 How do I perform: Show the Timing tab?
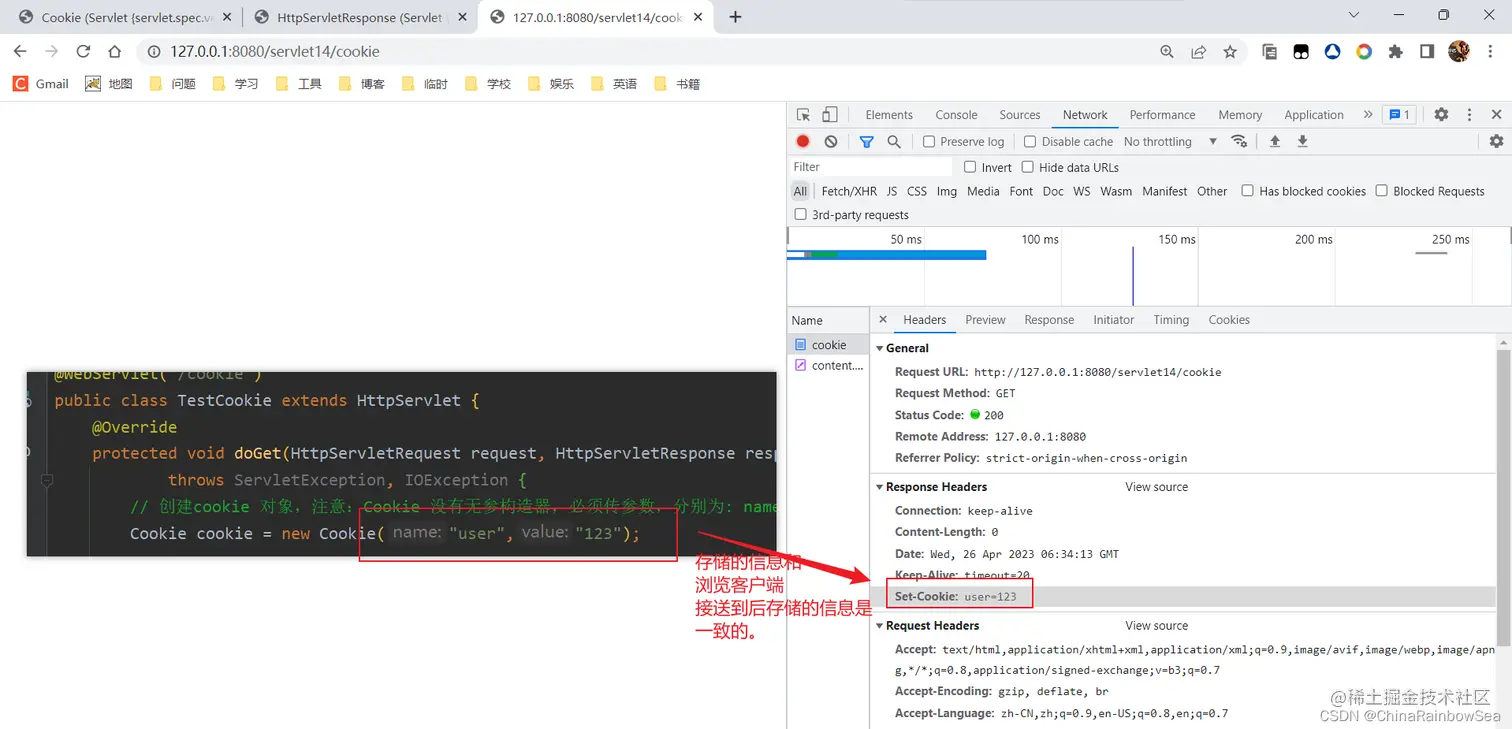(x=1171, y=320)
